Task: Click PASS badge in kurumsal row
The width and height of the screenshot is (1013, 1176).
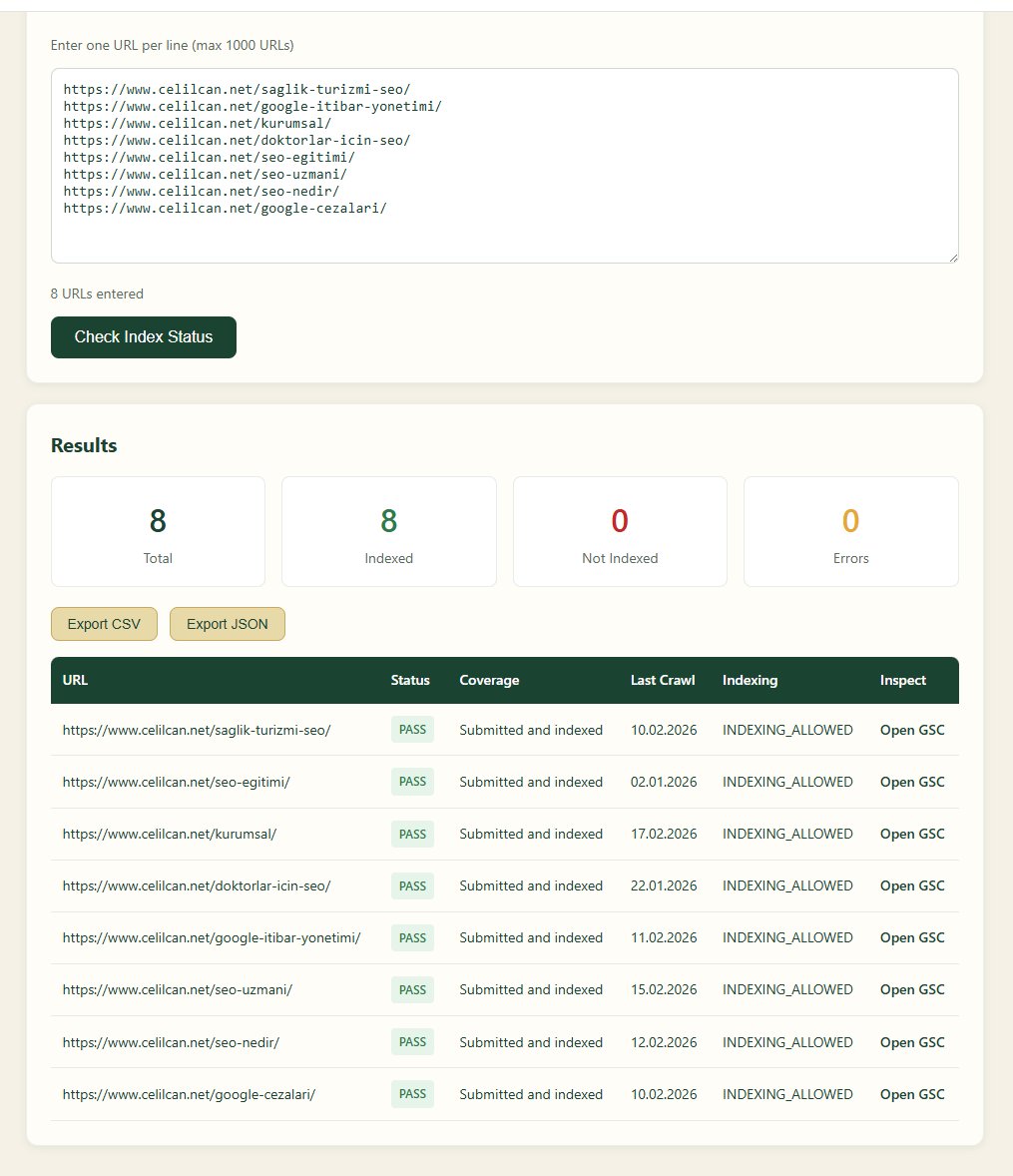Action: pyautogui.click(x=412, y=834)
